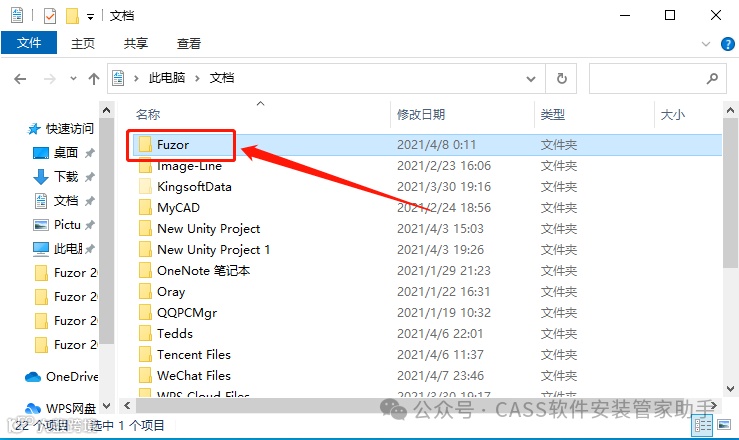Select the Oray folder
Viewport: 739px width, 440px height.
click(171, 292)
